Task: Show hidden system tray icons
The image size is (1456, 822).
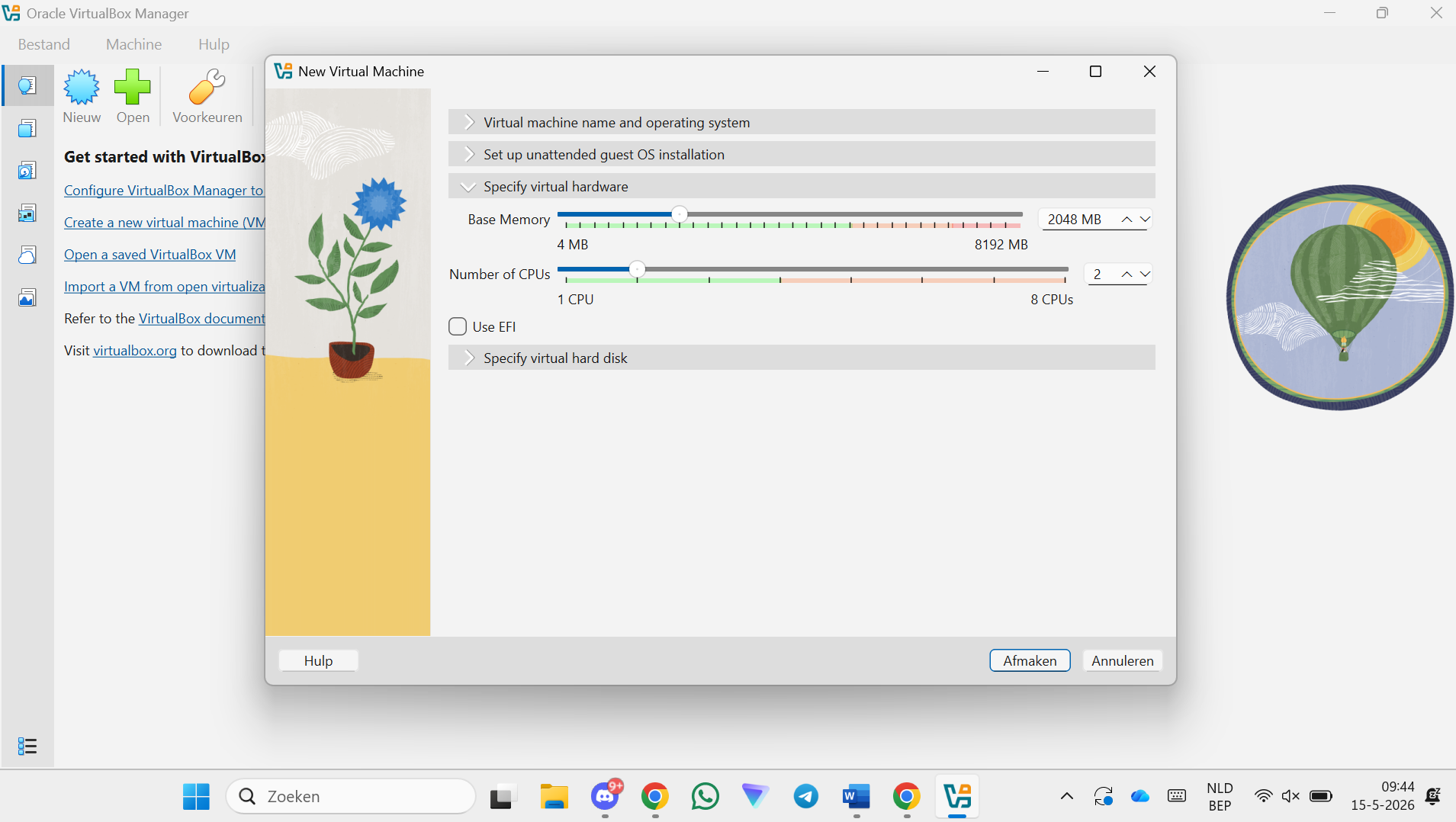Action: point(1067,796)
